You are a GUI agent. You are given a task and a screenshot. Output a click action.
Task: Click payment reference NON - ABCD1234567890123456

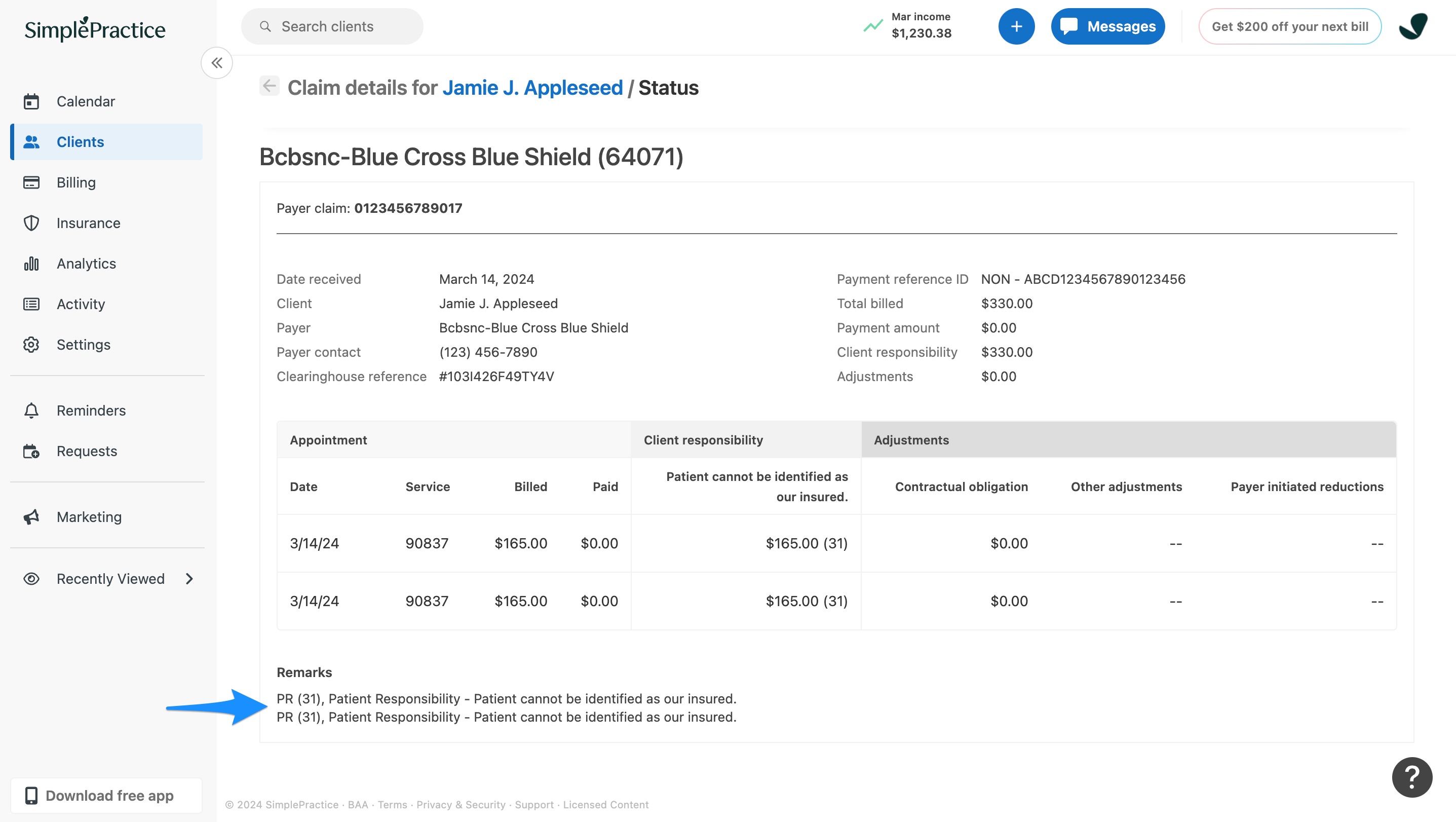click(x=1083, y=279)
